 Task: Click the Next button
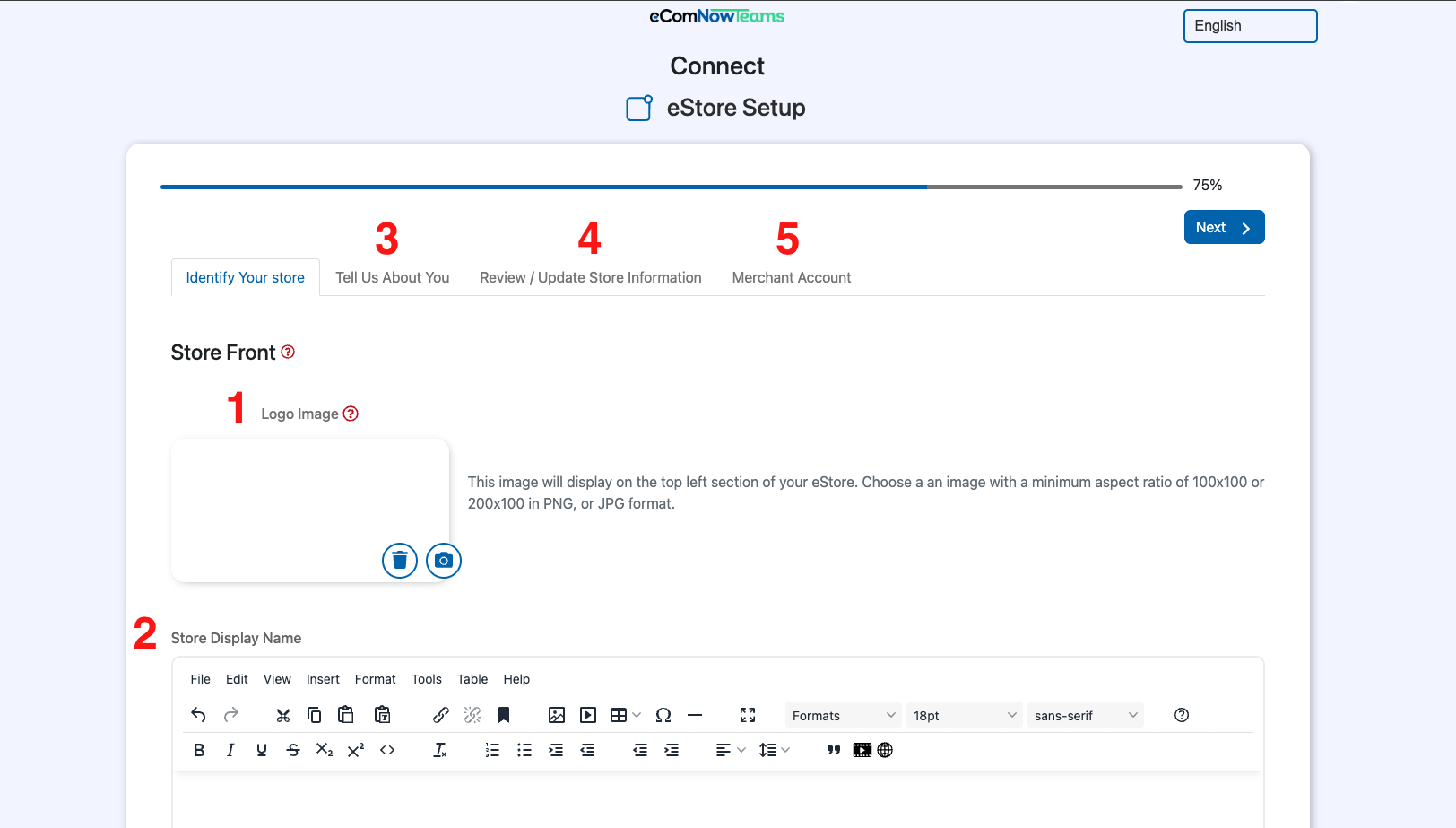click(1224, 227)
